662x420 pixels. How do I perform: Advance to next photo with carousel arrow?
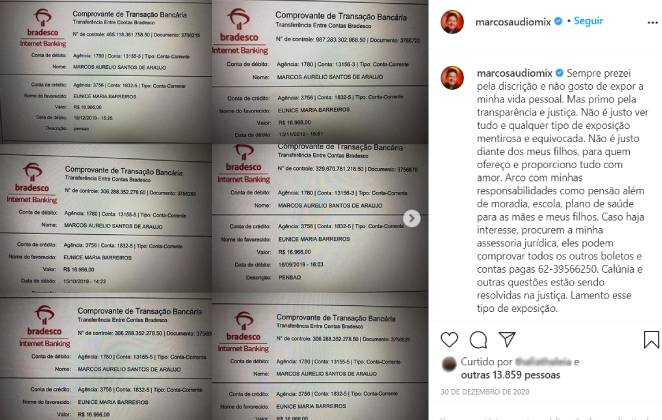point(412,218)
